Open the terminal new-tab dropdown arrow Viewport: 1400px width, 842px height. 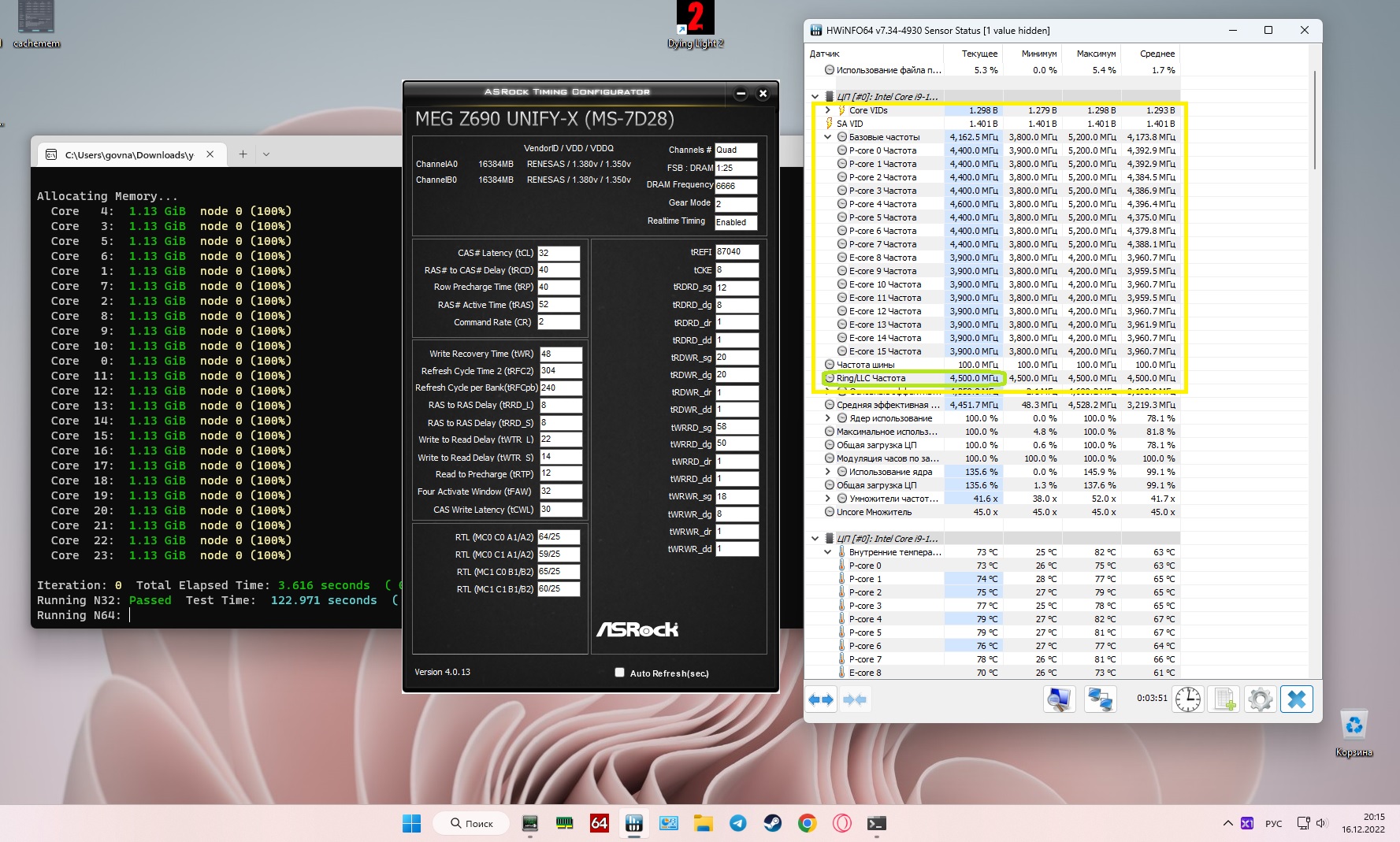point(266,154)
